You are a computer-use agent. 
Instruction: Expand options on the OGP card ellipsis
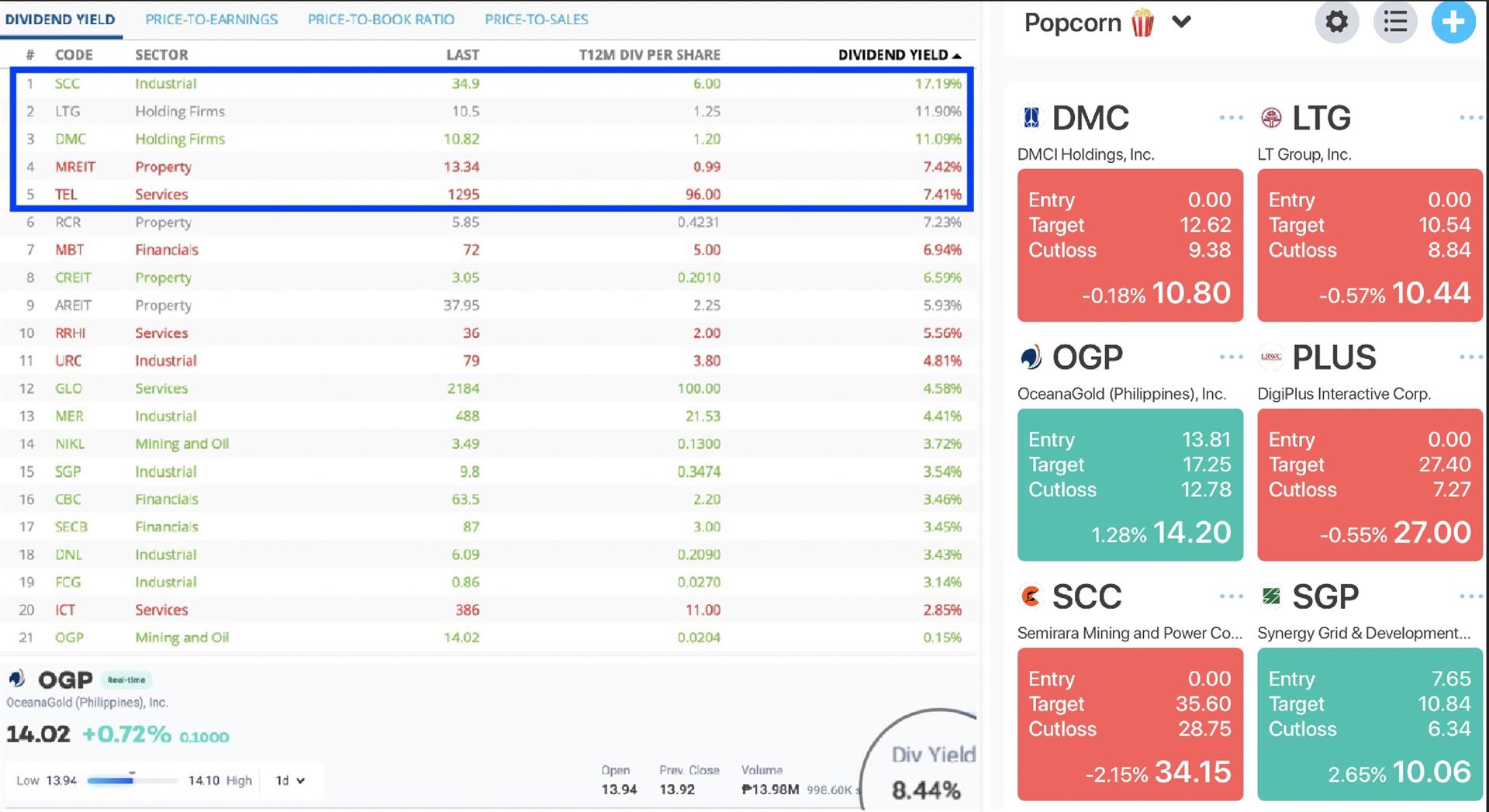tap(1230, 357)
